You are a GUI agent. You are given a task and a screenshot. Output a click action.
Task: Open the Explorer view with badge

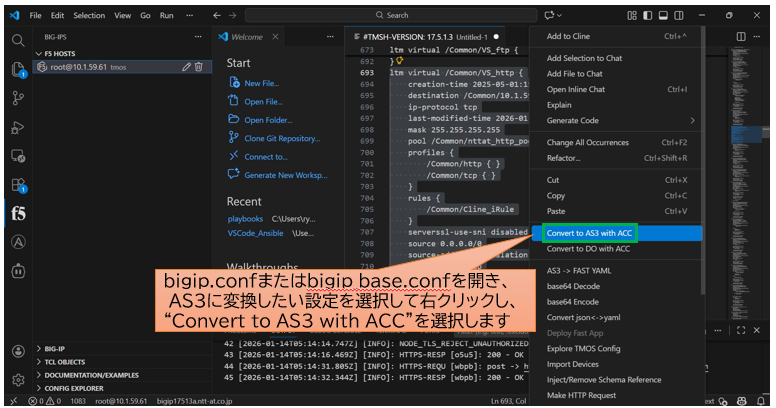click(18, 69)
